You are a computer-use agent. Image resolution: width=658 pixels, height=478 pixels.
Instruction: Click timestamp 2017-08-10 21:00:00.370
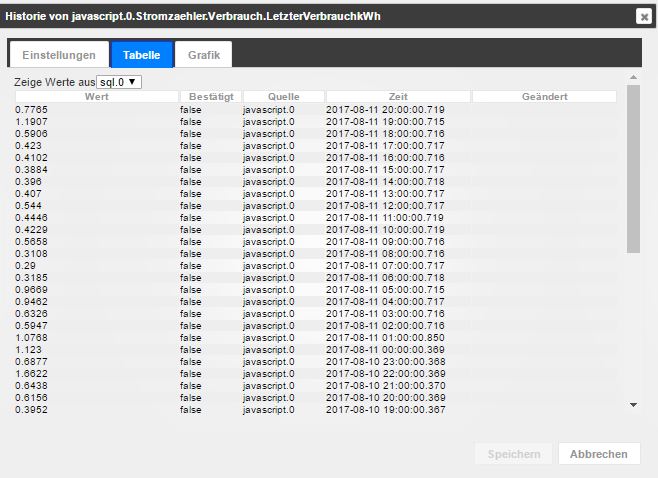(386, 386)
